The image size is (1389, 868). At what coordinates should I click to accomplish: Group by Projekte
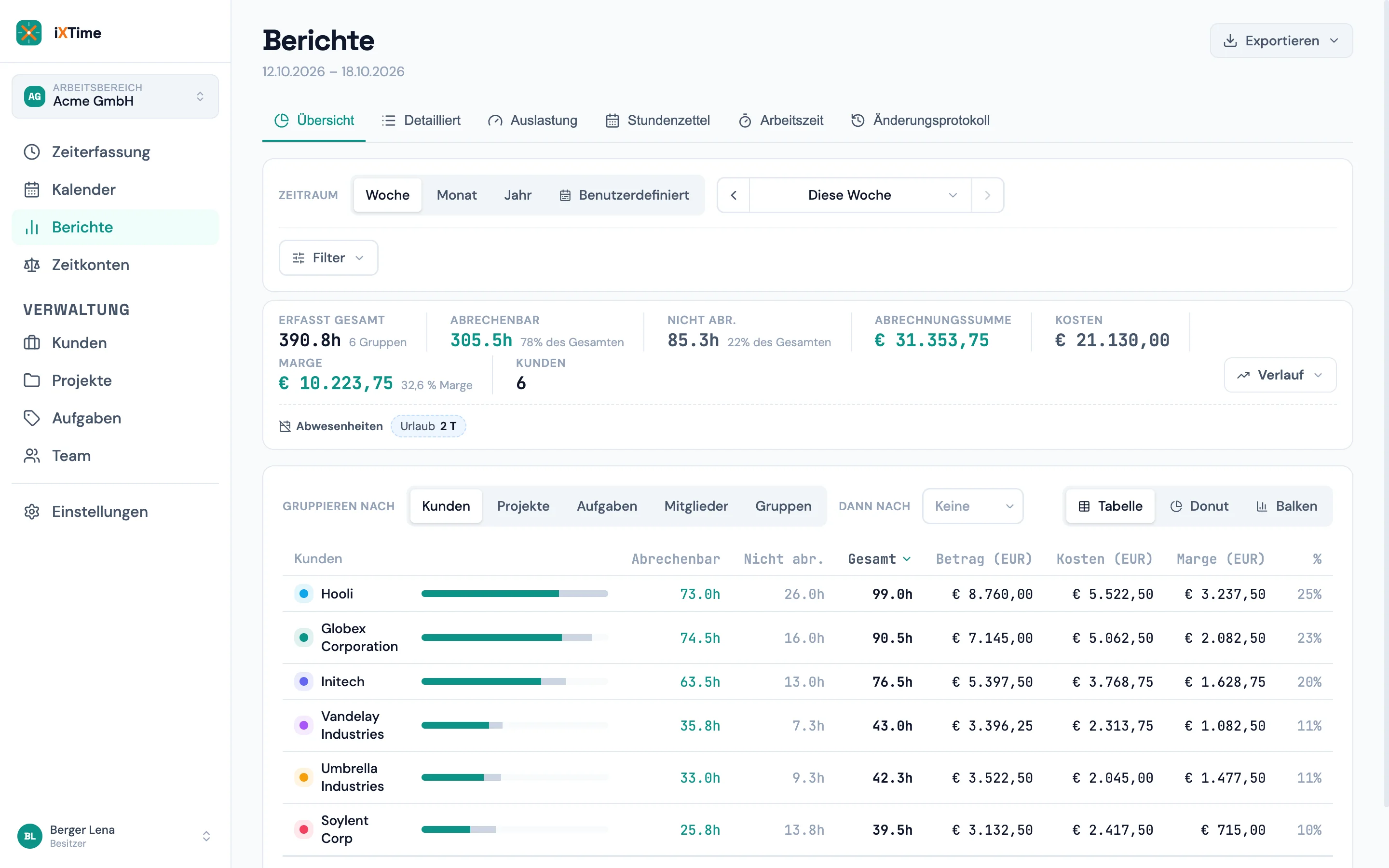coord(523,506)
